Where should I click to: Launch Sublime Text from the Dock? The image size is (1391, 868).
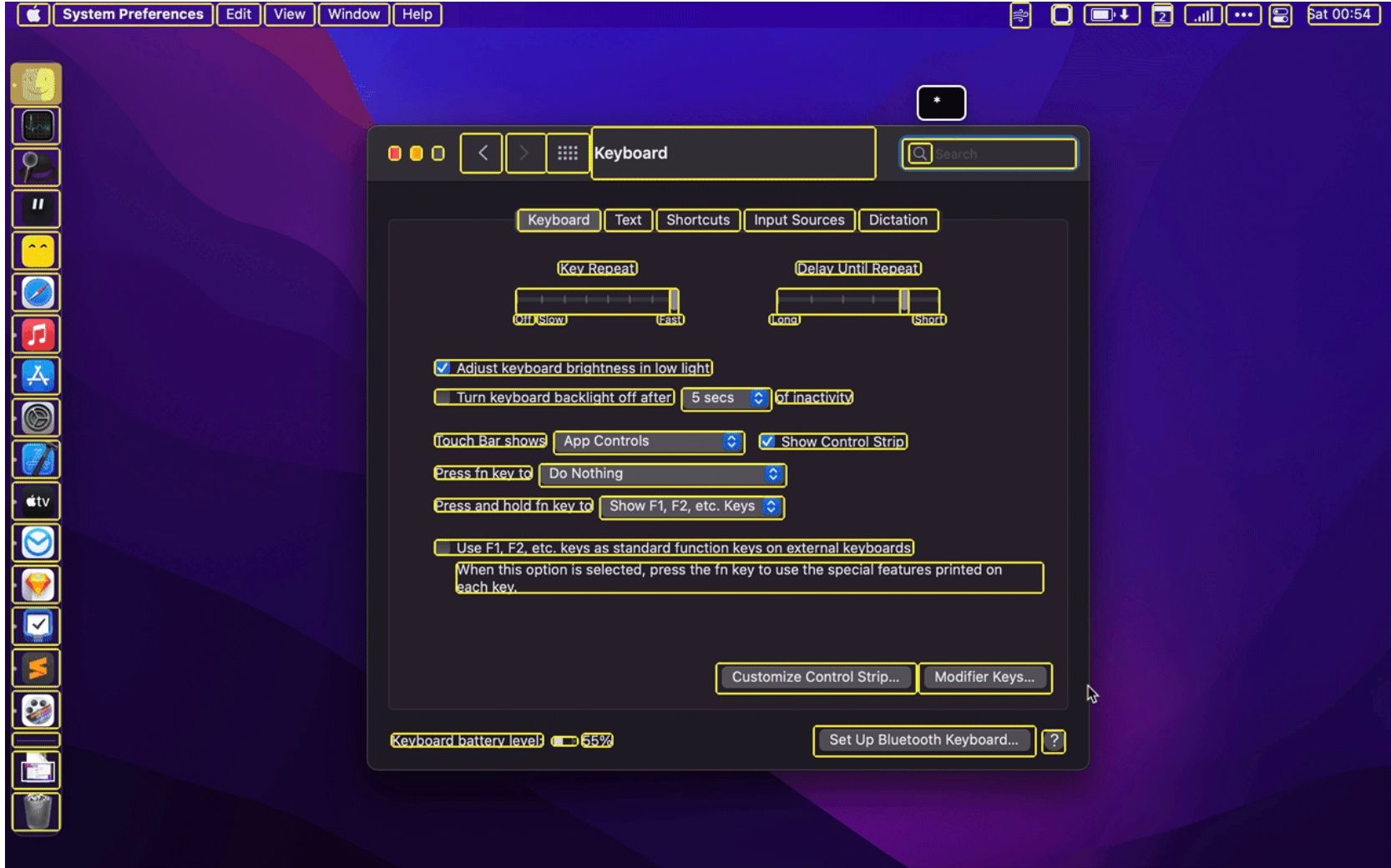pos(37,669)
